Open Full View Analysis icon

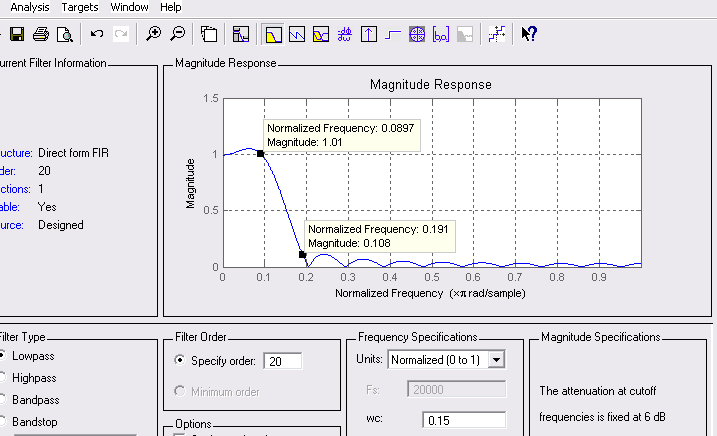209,34
